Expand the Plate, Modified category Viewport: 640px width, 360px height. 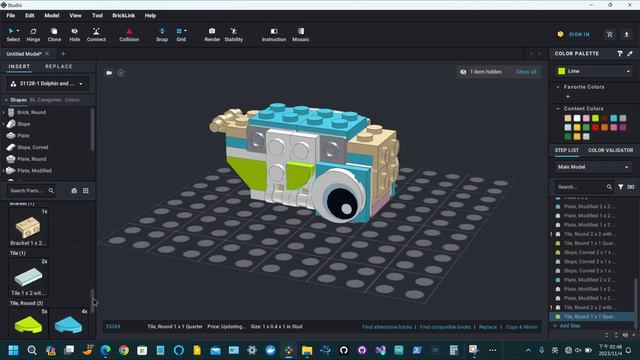pos(4,171)
